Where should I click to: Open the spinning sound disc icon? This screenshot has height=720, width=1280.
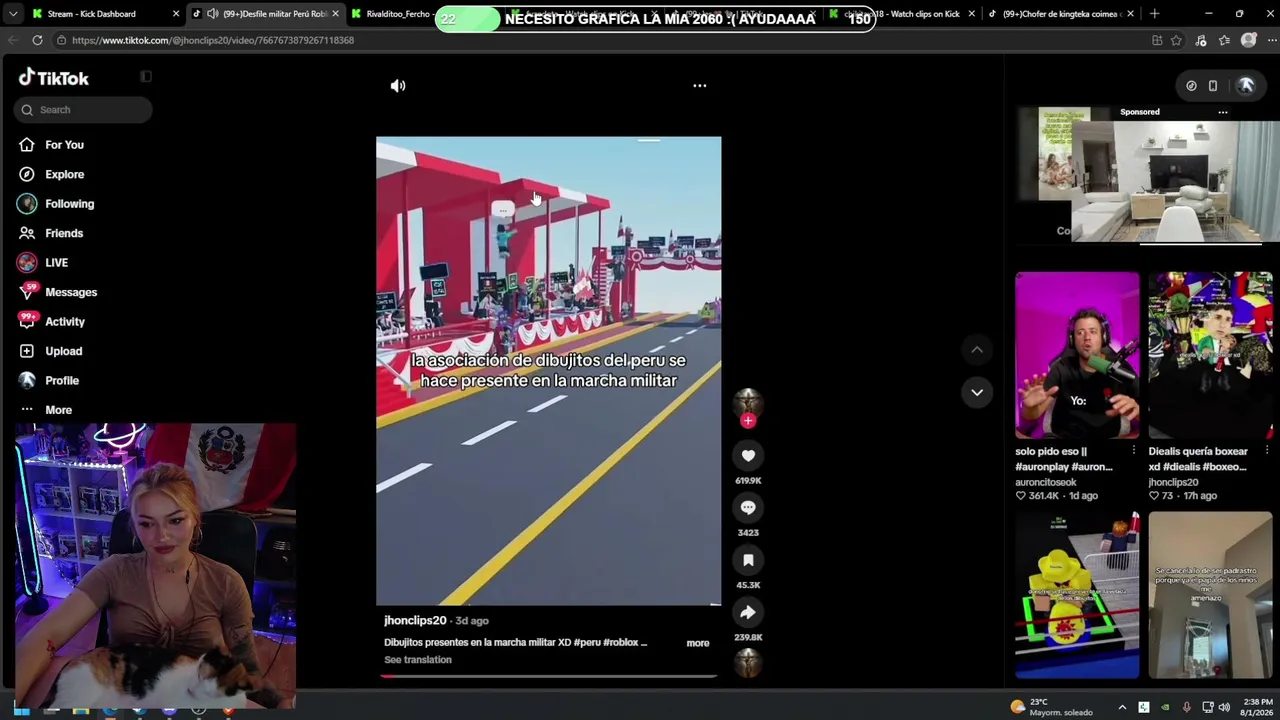(748, 662)
